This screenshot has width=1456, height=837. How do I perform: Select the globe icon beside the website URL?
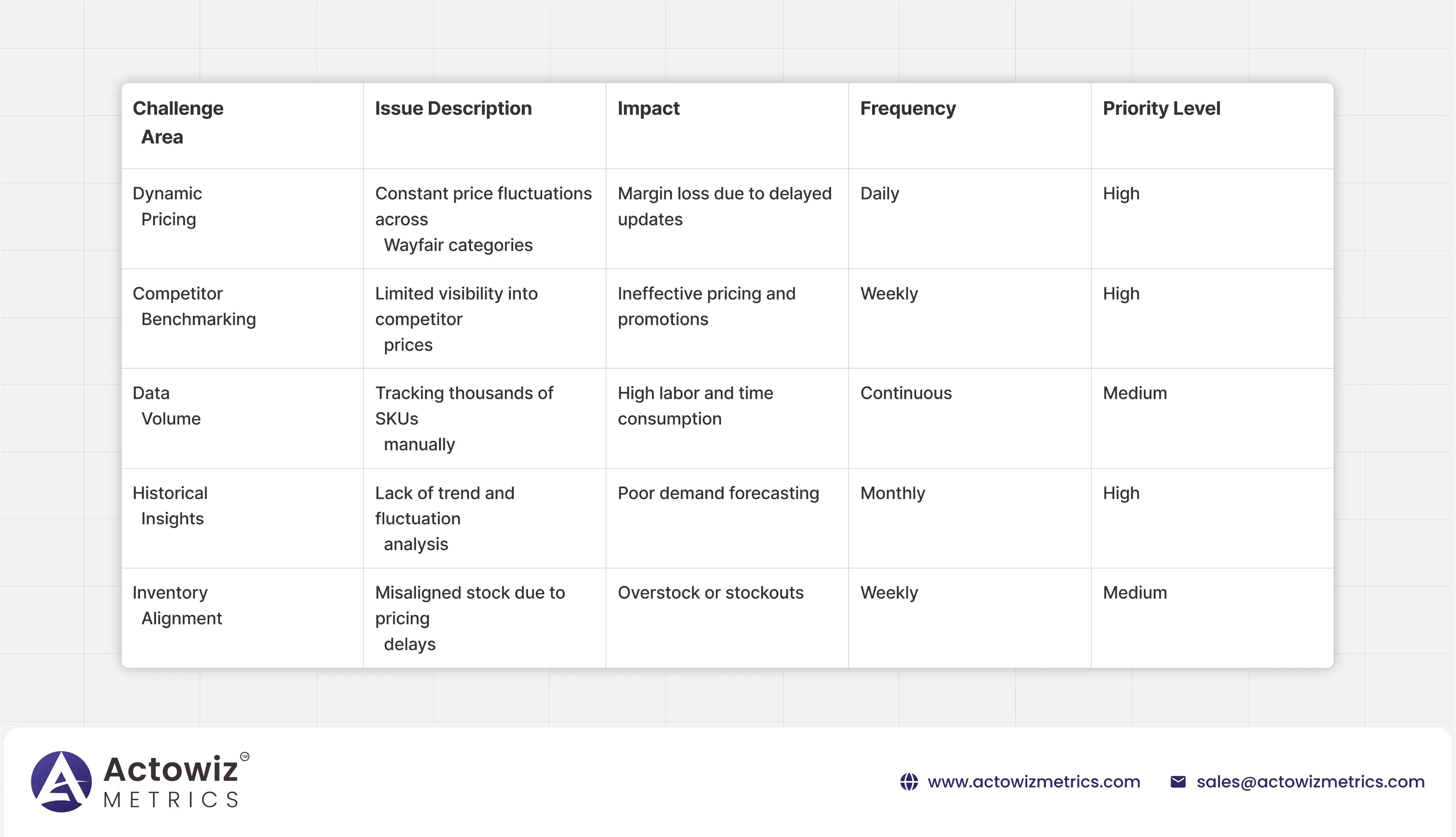pos(910,782)
